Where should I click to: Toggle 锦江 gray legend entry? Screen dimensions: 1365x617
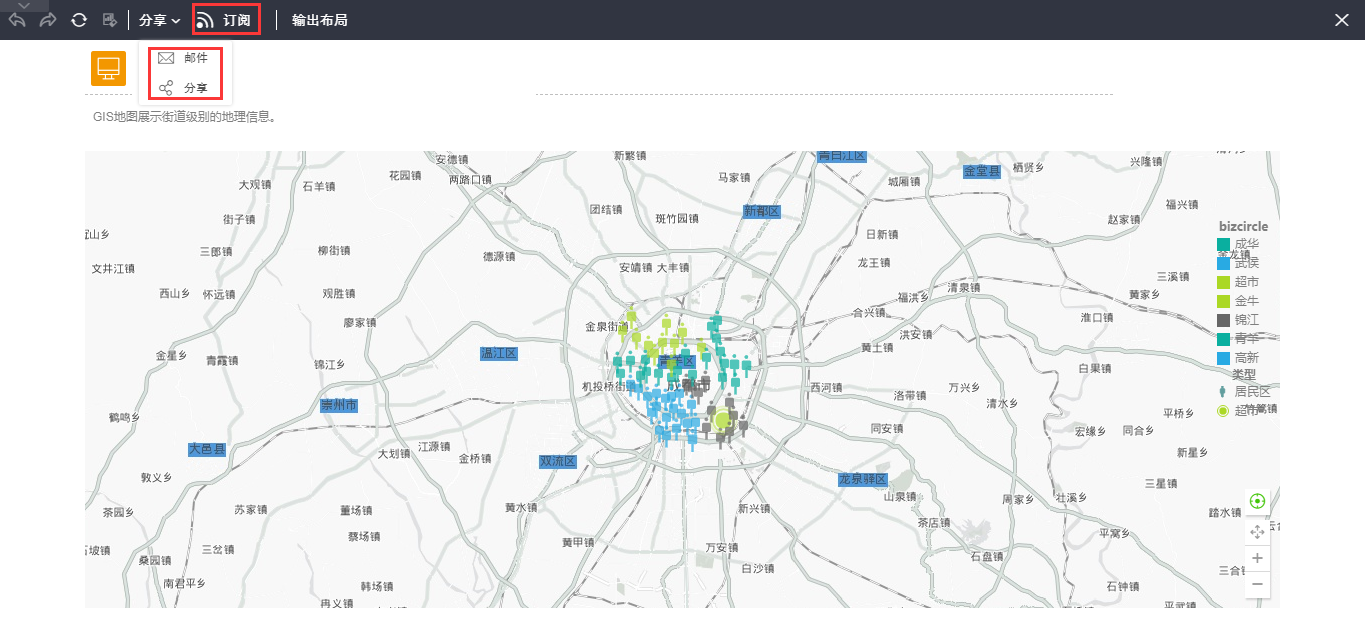click(1245, 320)
